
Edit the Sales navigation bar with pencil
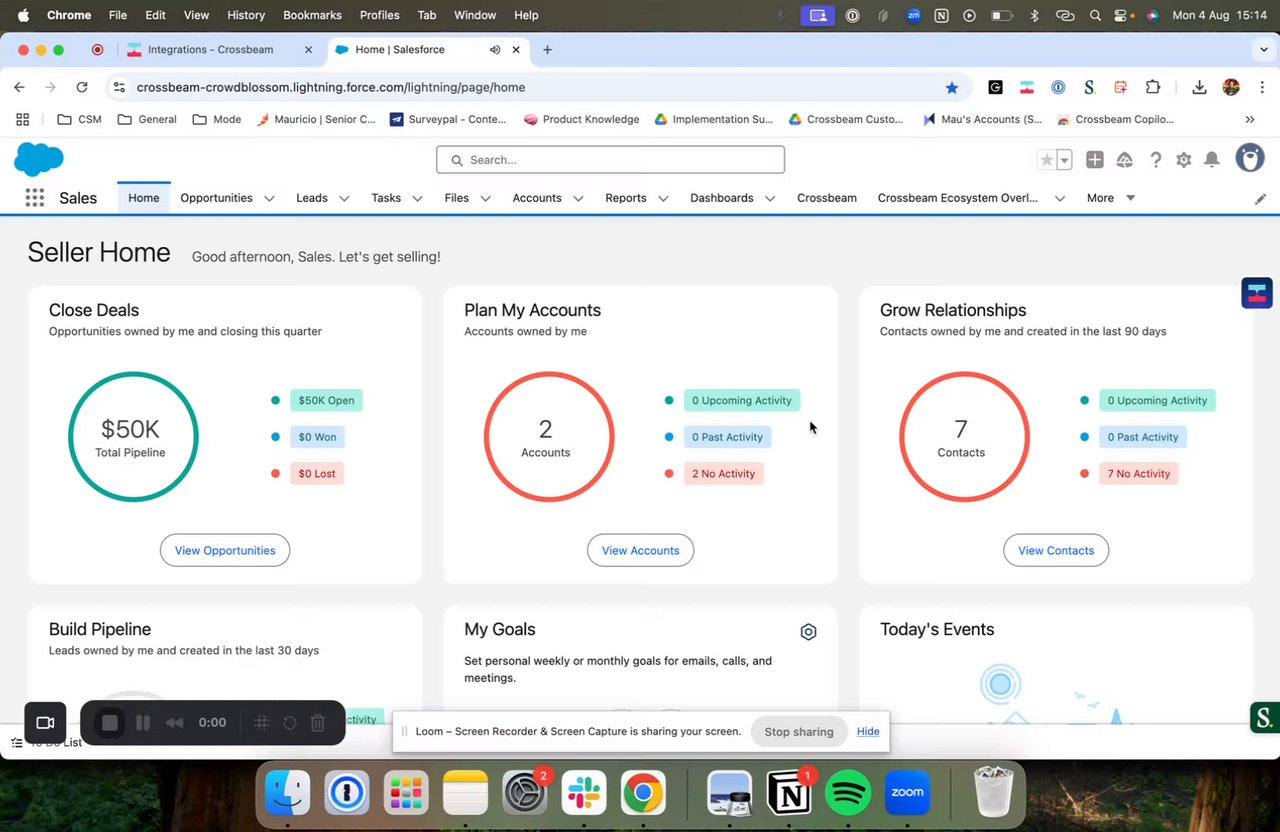point(1260,199)
